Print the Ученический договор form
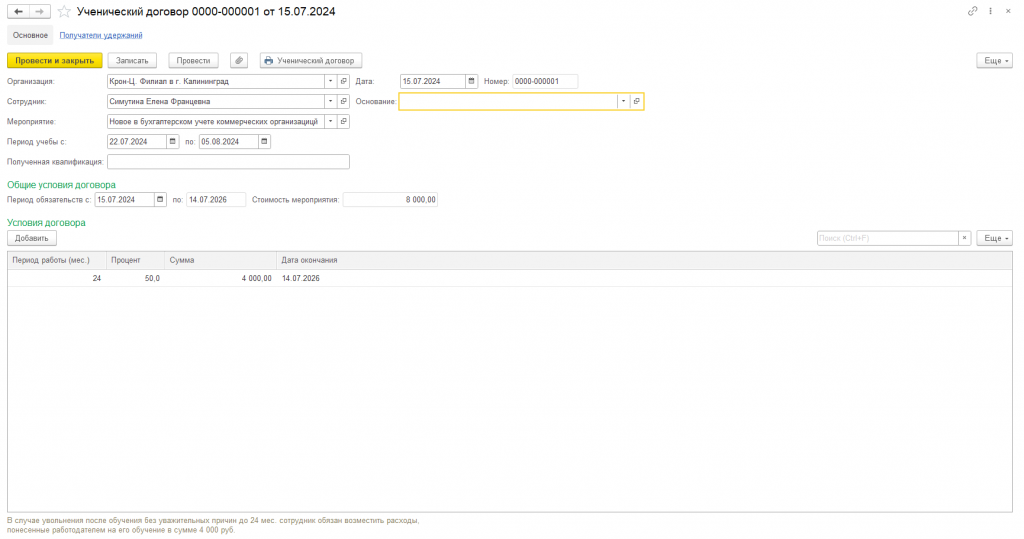The image size is (1024, 539). click(x=311, y=61)
